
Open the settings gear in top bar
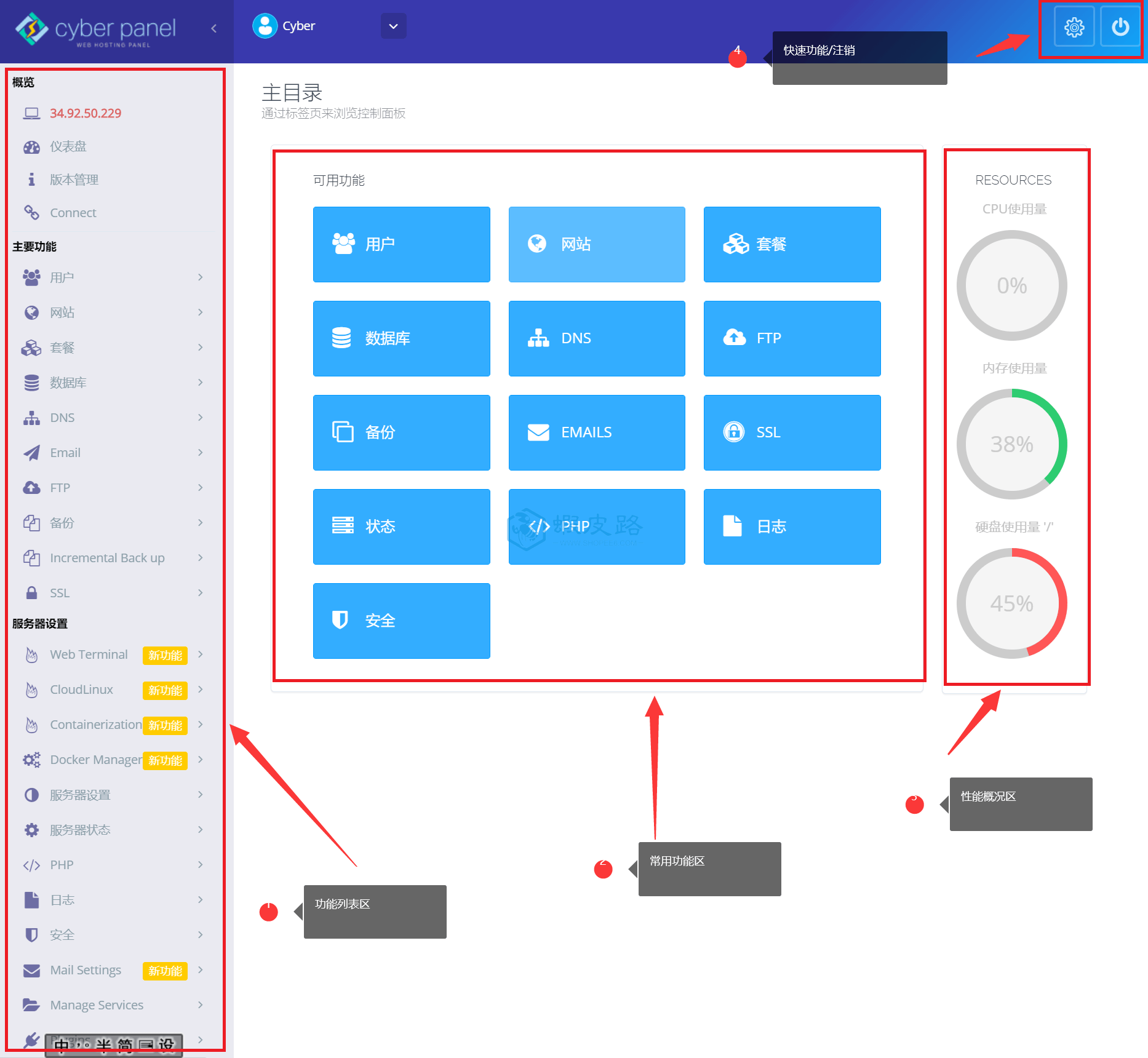tap(1074, 27)
